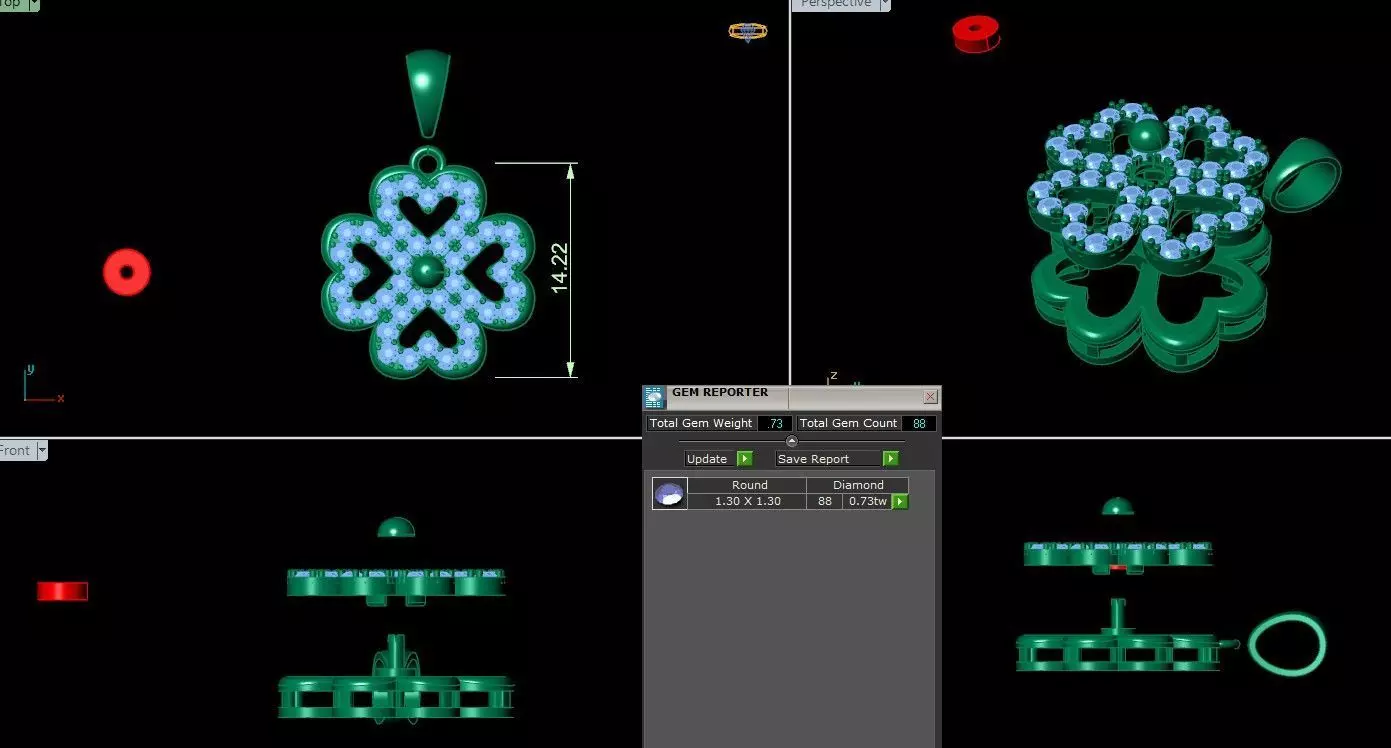Image resolution: width=1391 pixels, height=748 pixels.
Task: Click the Total Gem Count value field
Action: pyautogui.click(x=919, y=423)
